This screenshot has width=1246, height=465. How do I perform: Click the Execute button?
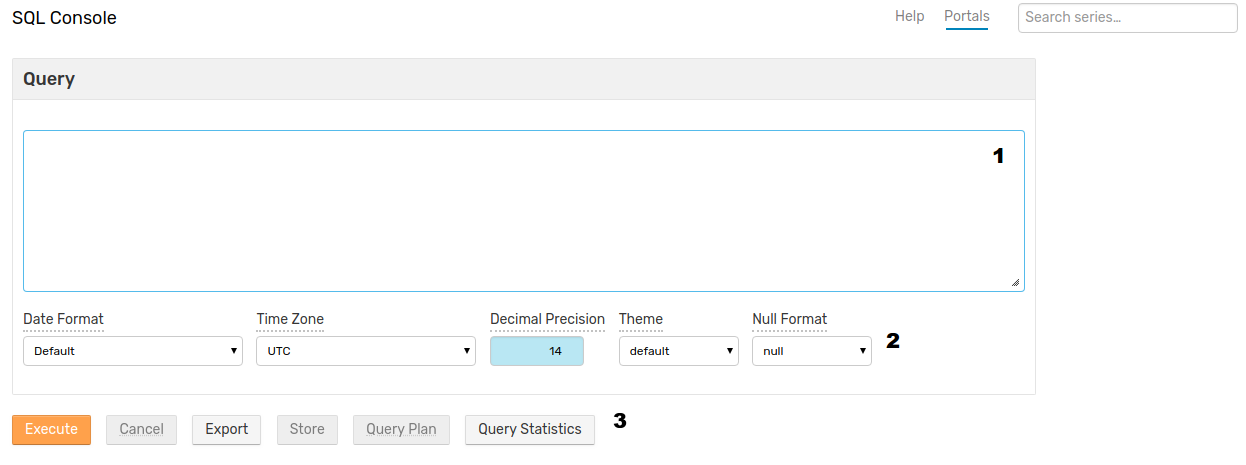coord(51,429)
